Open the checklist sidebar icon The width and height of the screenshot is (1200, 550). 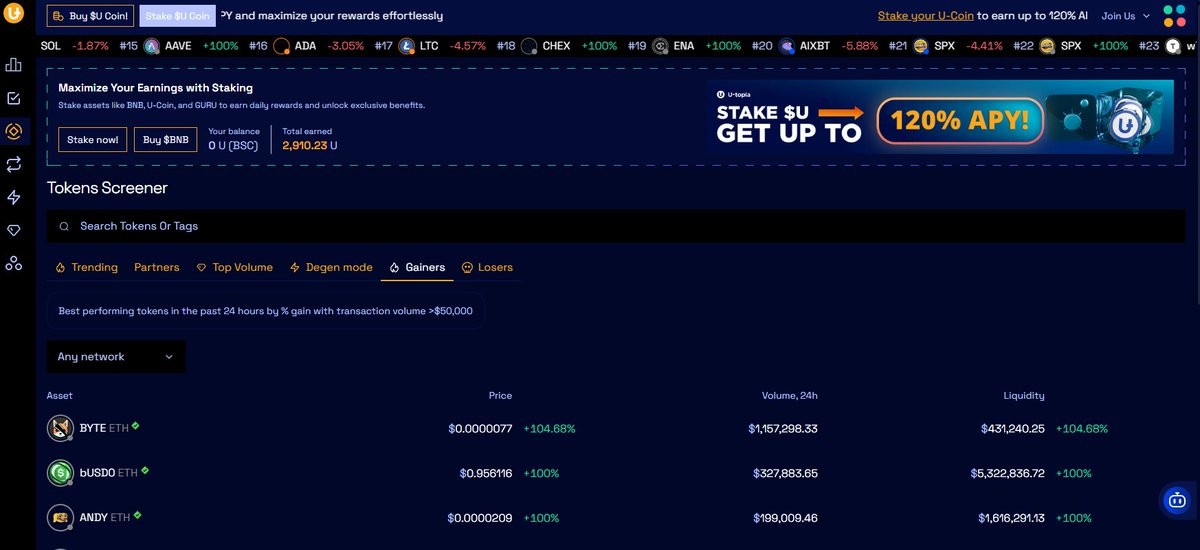pos(14,98)
